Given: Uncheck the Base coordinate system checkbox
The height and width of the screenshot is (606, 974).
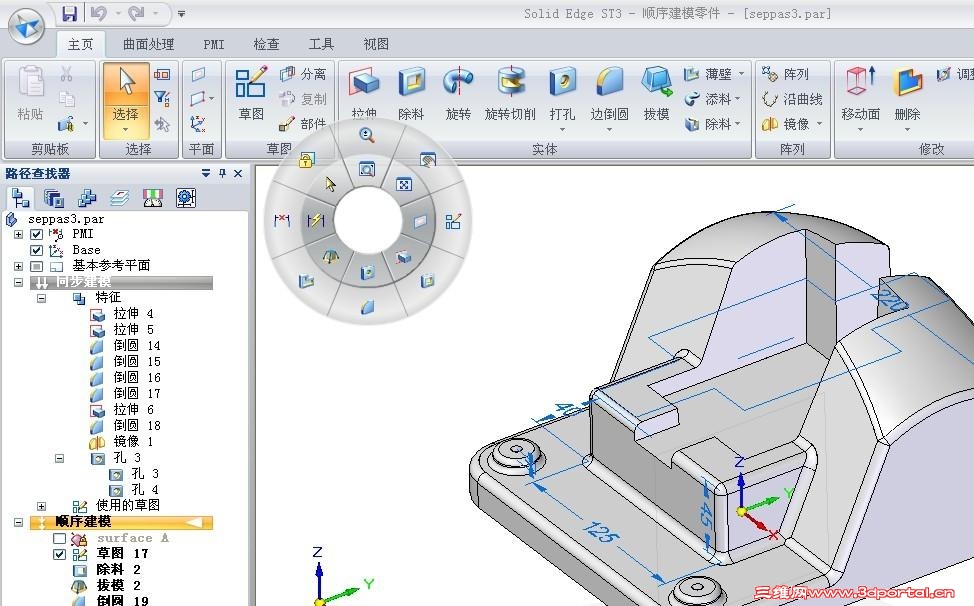Looking at the screenshot, I should click(x=36, y=250).
